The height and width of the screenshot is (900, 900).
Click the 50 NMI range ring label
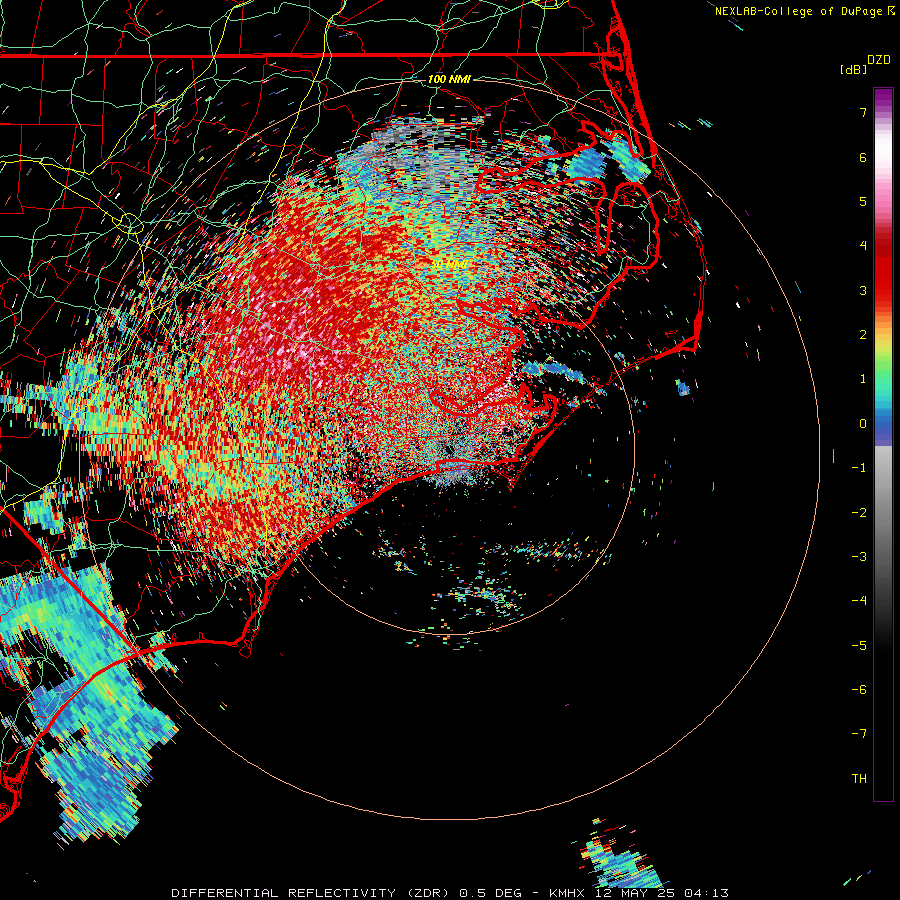(x=449, y=264)
